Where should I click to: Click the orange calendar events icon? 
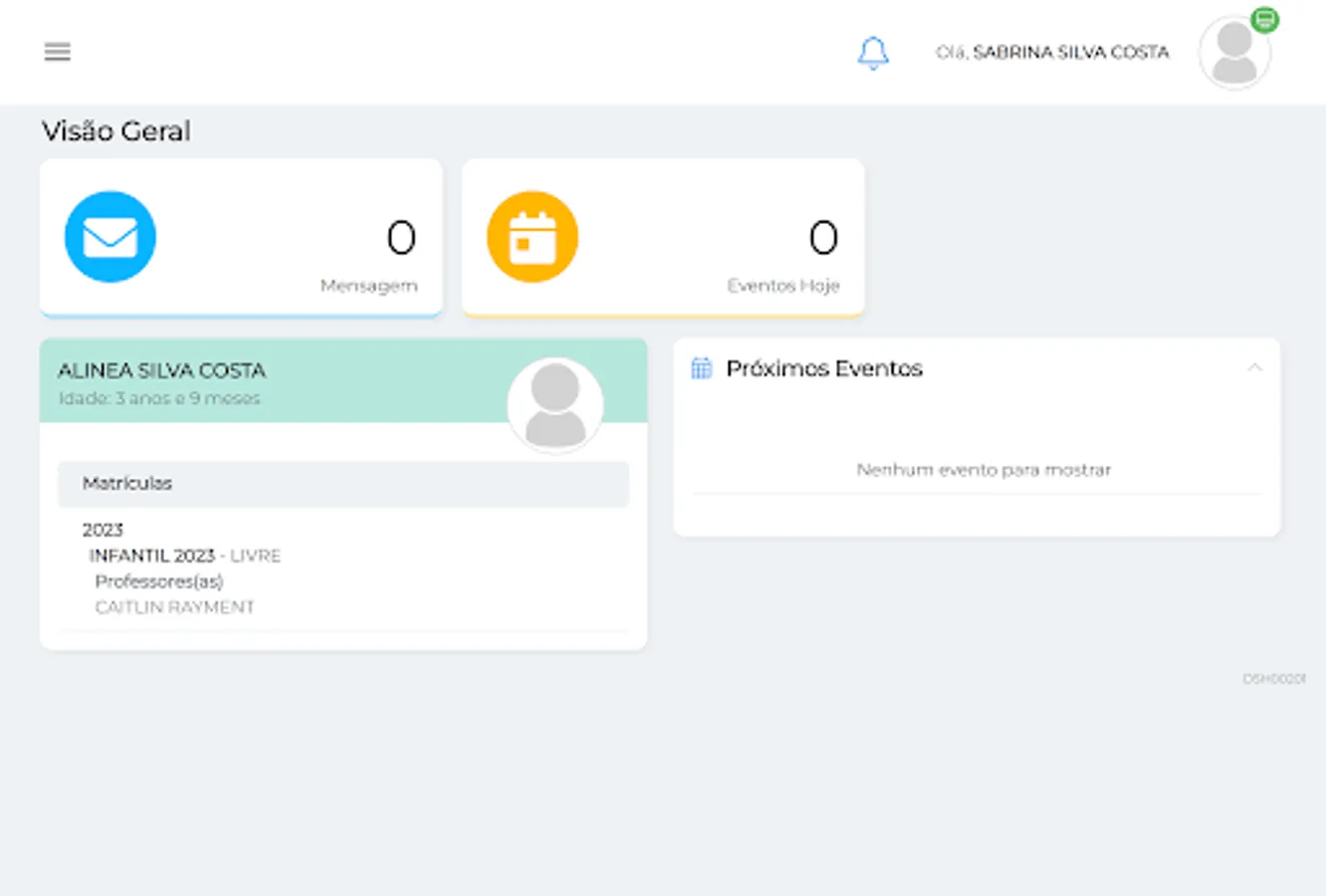(x=533, y=237)
